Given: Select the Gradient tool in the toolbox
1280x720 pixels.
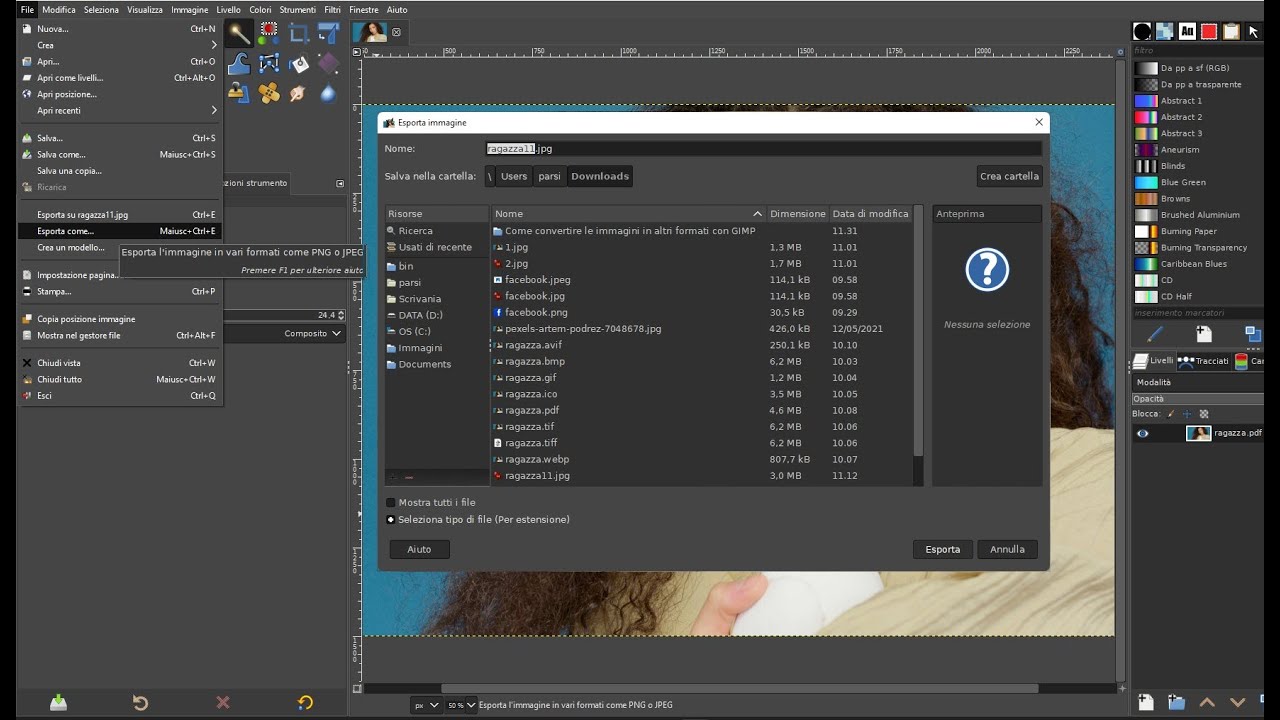Looking at the screenshot, I should [x=328, y=64].
